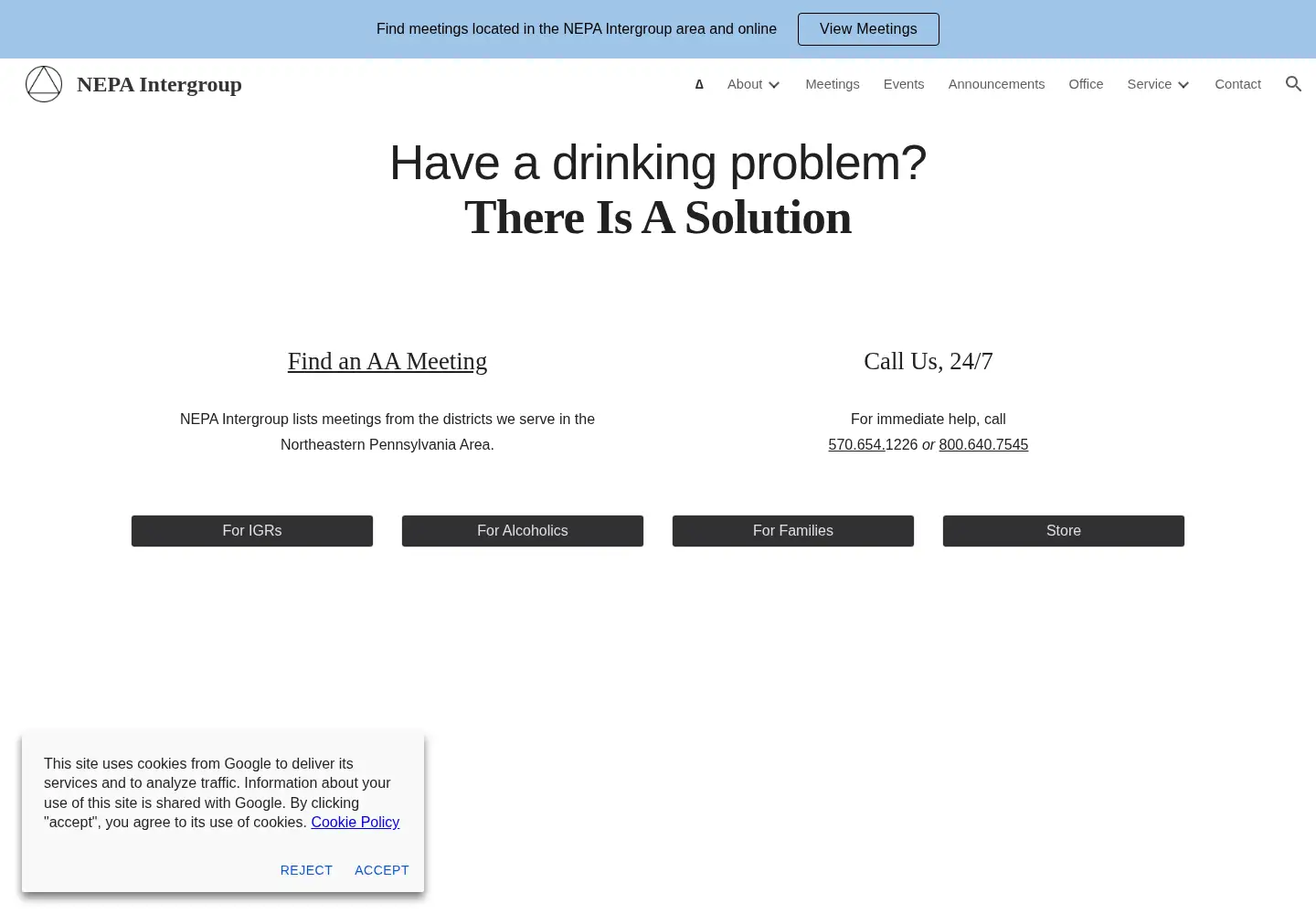This screenshot has height=914, width=1316.
Task: Click the NEPA Intergroup site title
Action: point(159,84)
